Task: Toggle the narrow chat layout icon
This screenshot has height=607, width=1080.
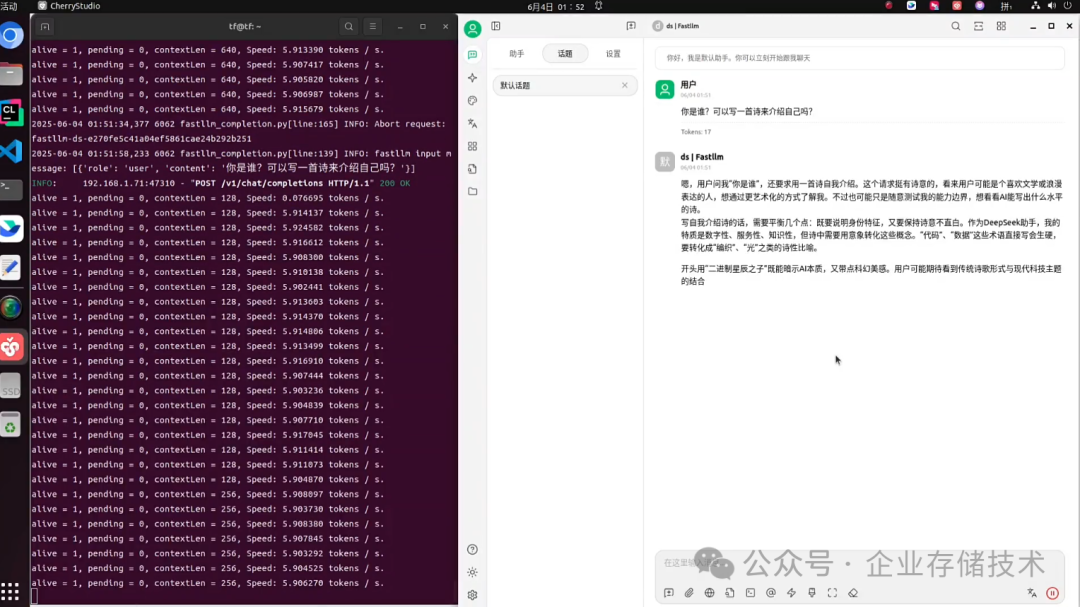Action: [979, 26]
